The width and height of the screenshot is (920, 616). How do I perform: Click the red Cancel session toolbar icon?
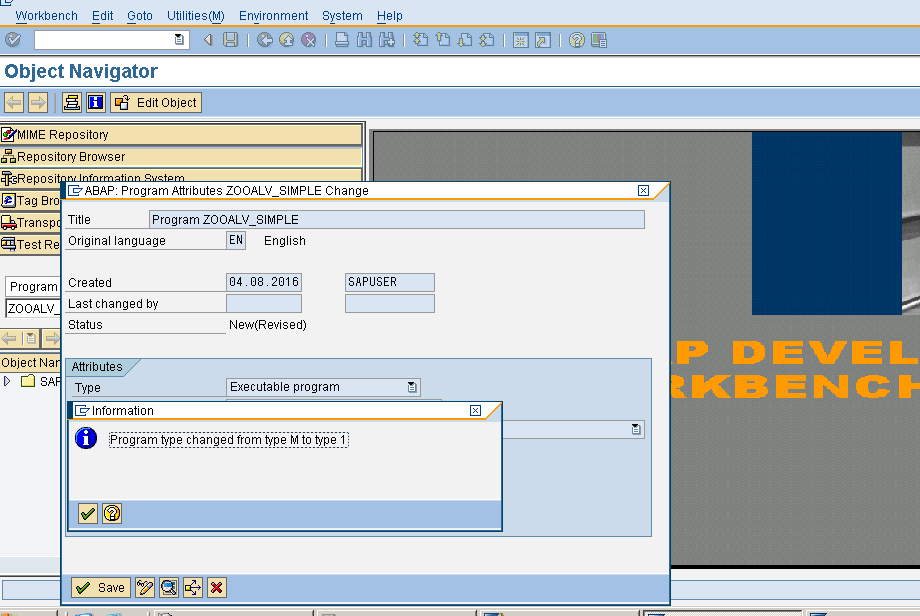(x=309, y=40)
